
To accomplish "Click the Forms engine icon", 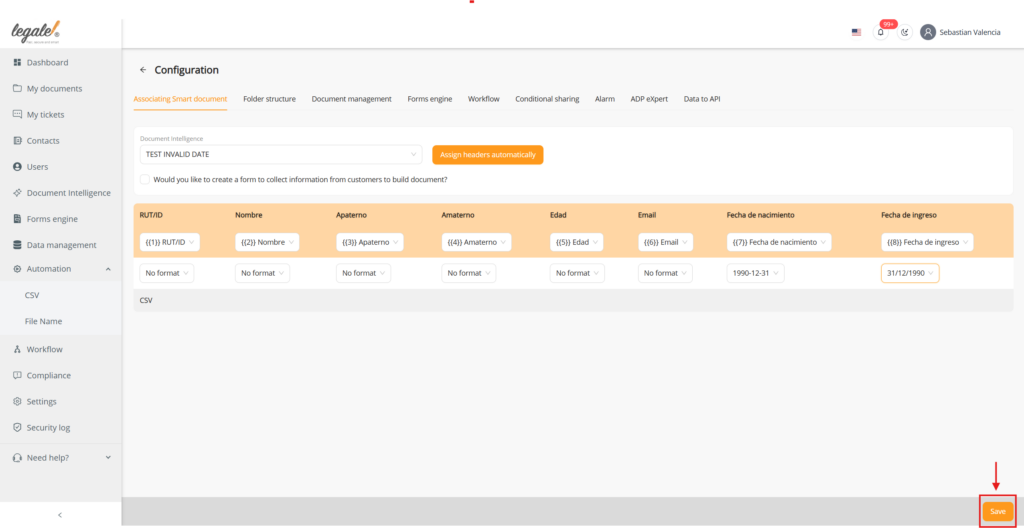I will tap(18, 219).
